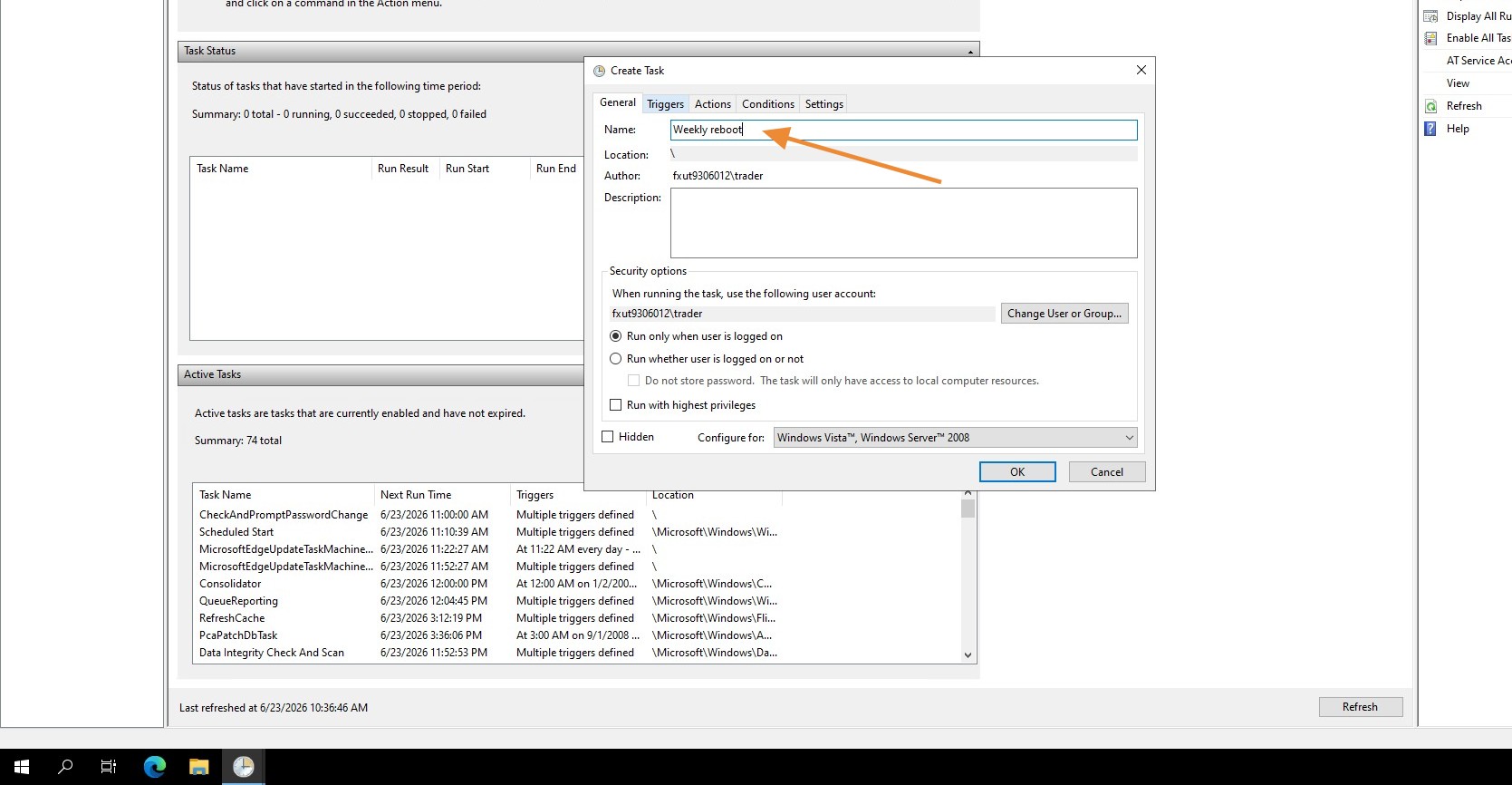Open the Conditions tab
The height and width of the screenshot is (785, 1512).
[x=768, y=104]
